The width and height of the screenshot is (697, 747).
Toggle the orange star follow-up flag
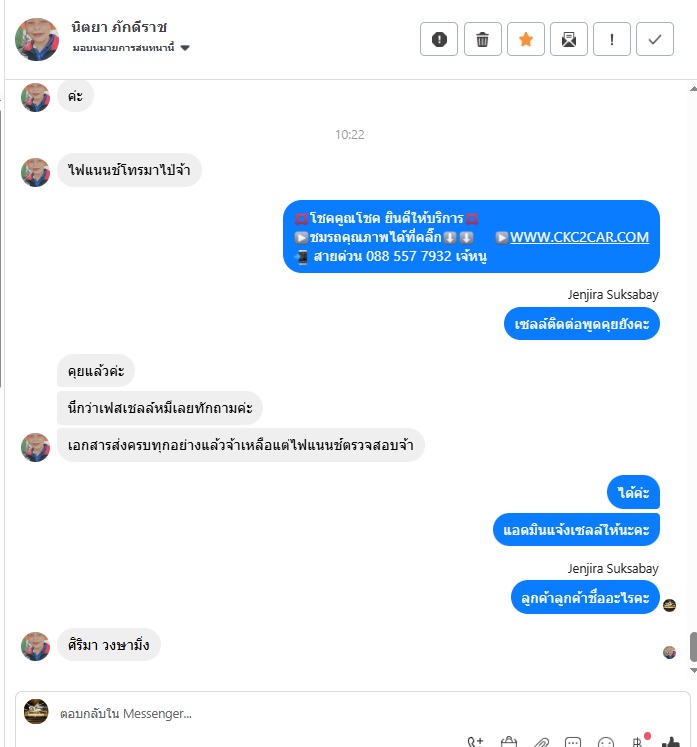tap(525, 39)
